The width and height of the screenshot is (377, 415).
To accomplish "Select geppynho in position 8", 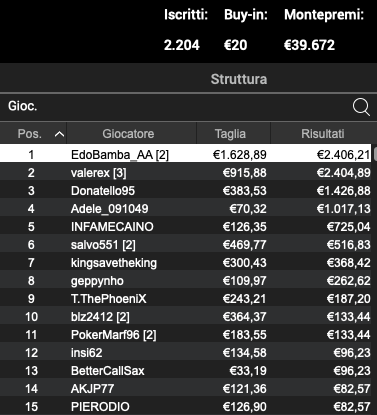I will coord(185,280).
